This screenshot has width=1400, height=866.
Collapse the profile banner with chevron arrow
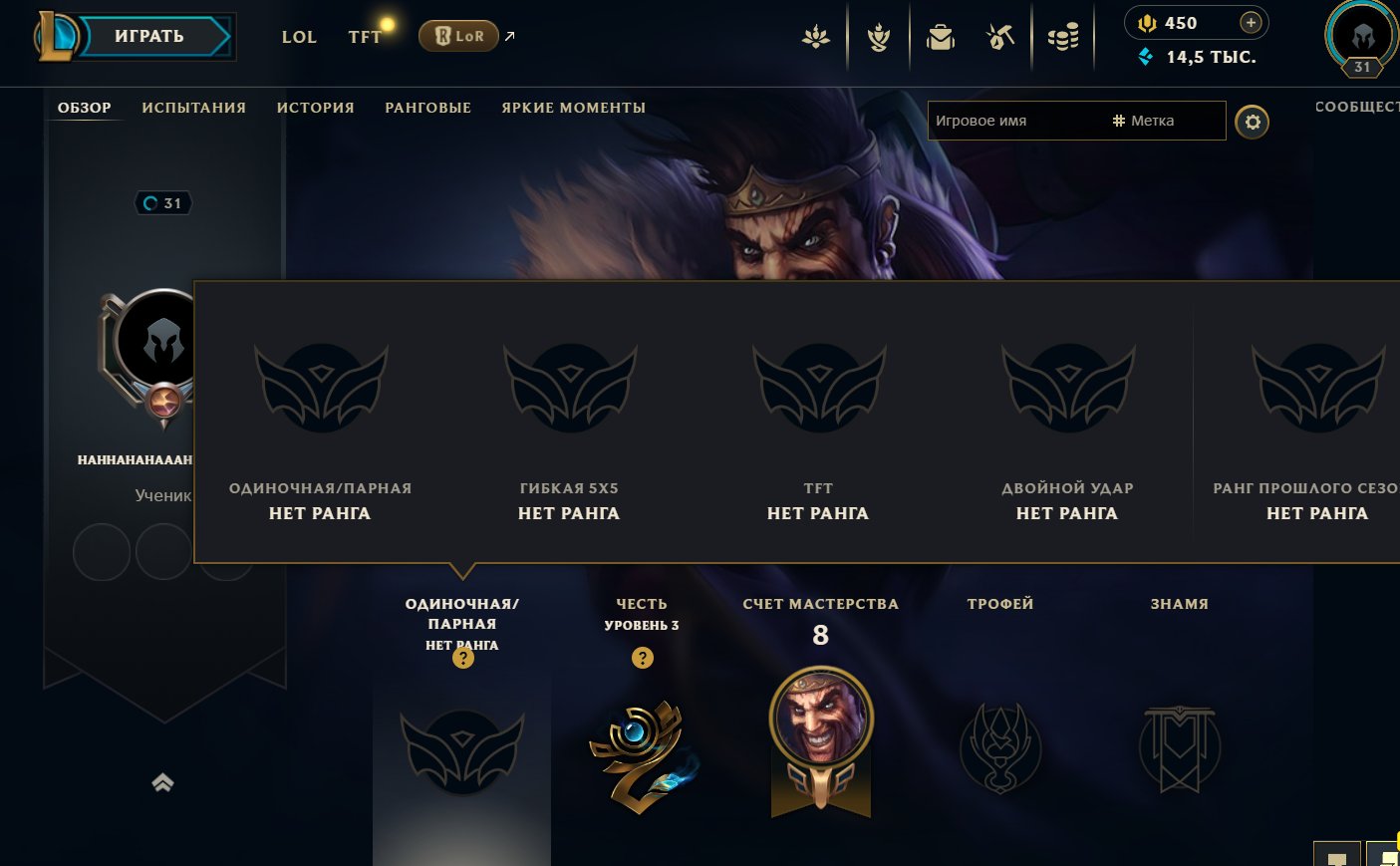coord(163,783)
